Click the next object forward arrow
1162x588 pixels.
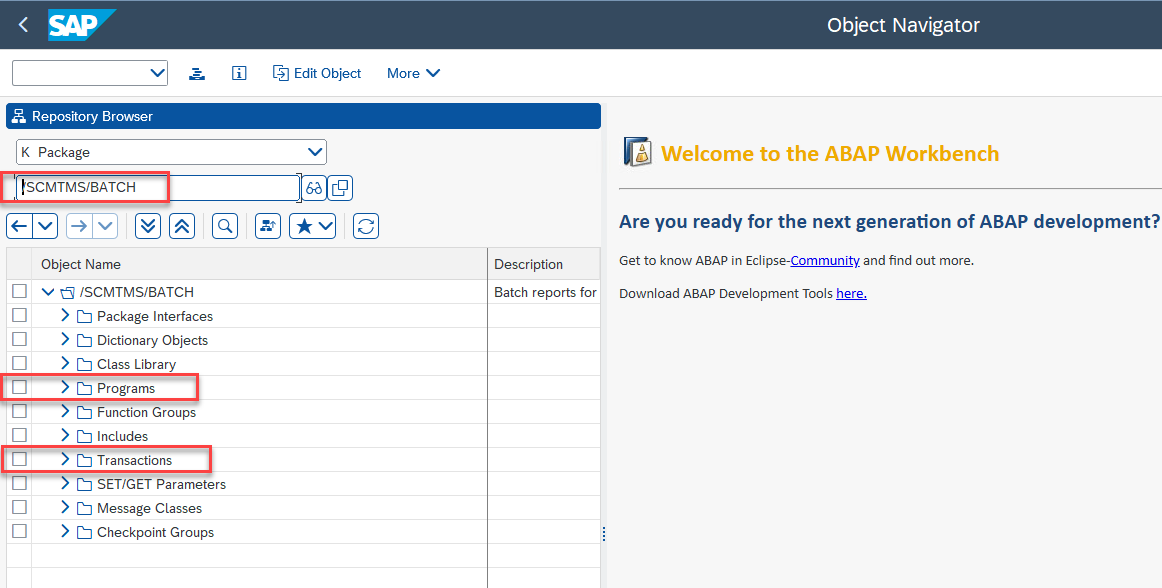coord(78,226)
